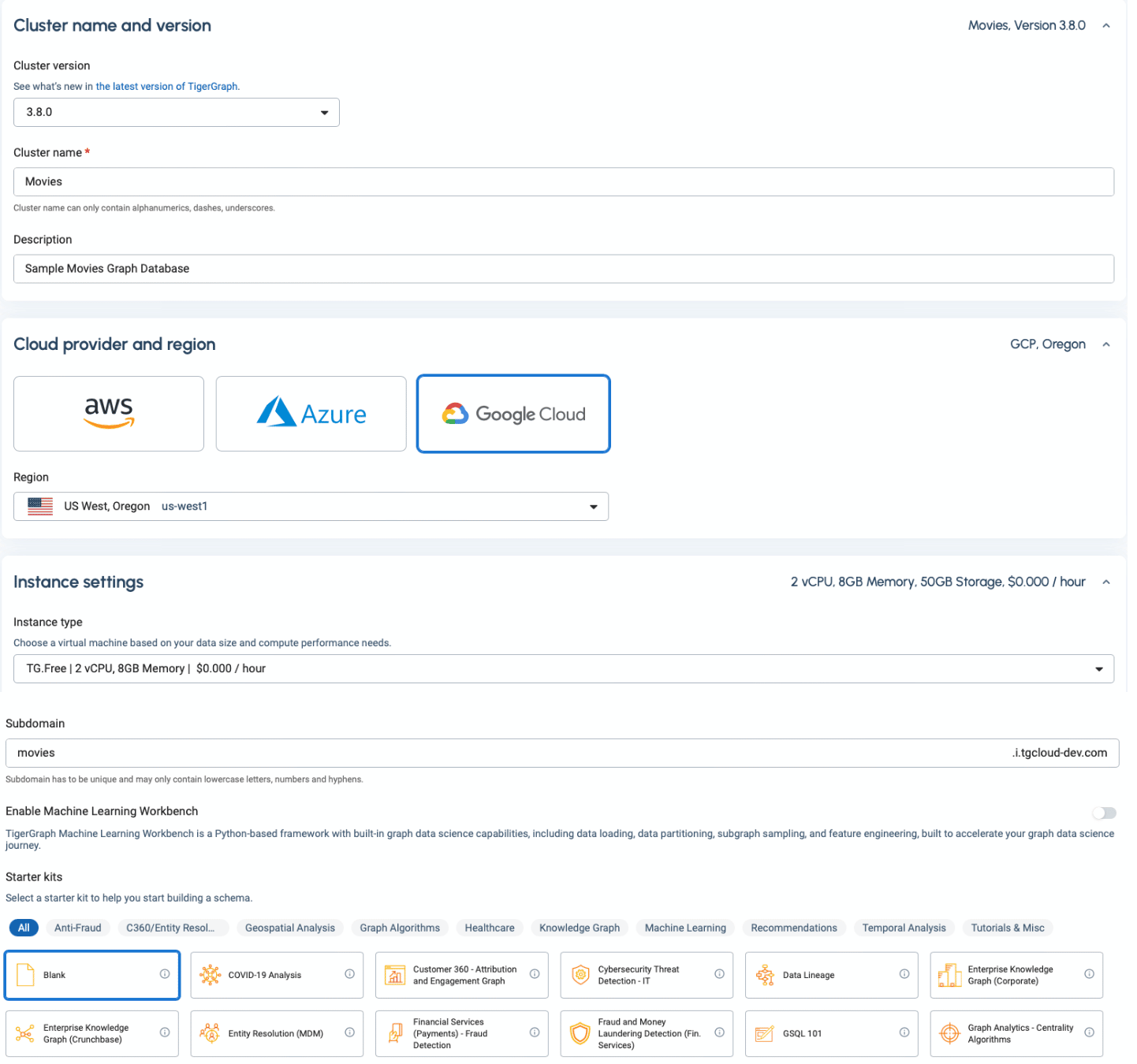Enable the Machine Learning Workbench toggle
The image size is (1137, 1064).
pos(1105,813)
